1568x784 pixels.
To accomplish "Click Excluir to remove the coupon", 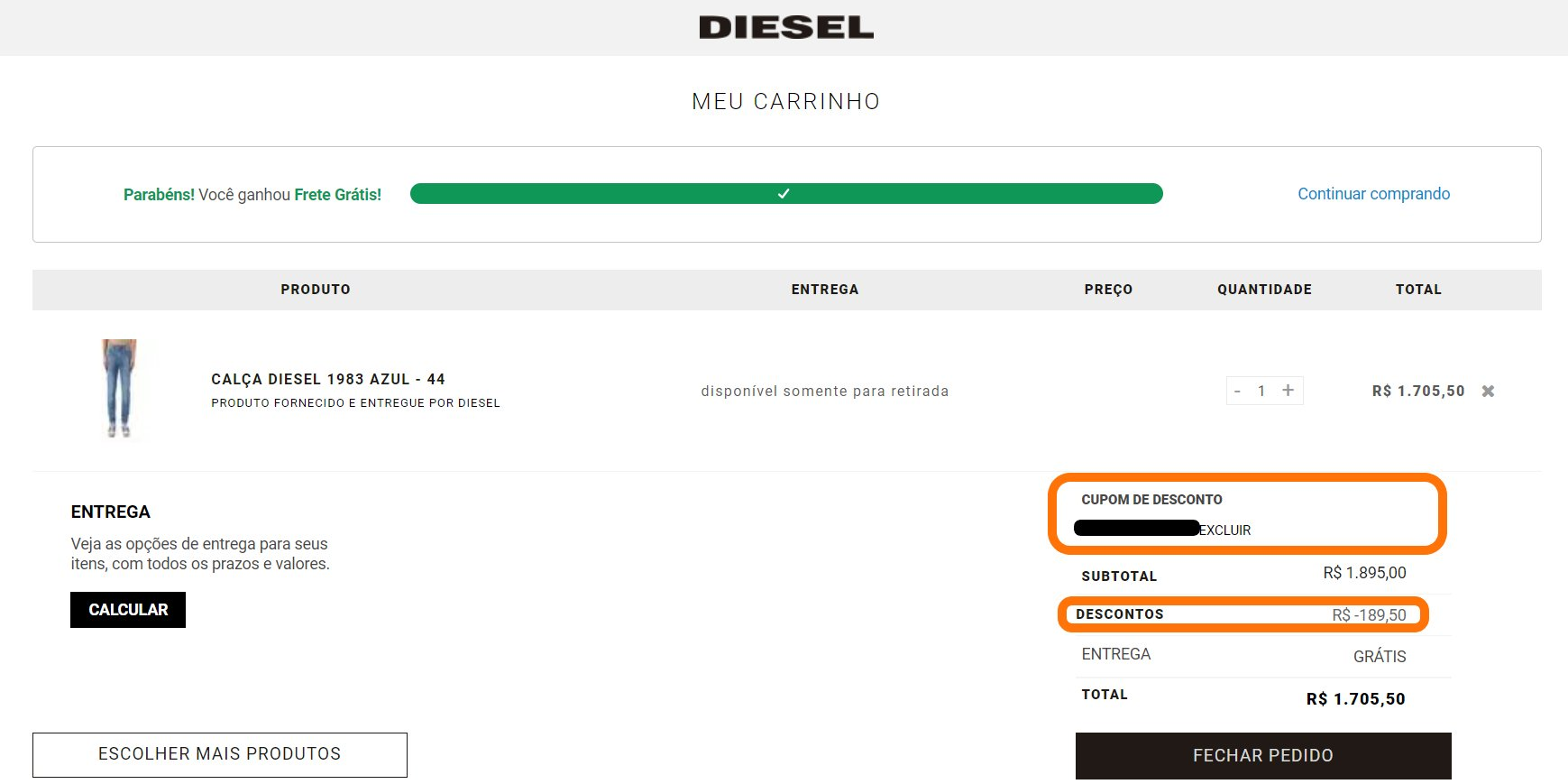I will coord(1224,530).
